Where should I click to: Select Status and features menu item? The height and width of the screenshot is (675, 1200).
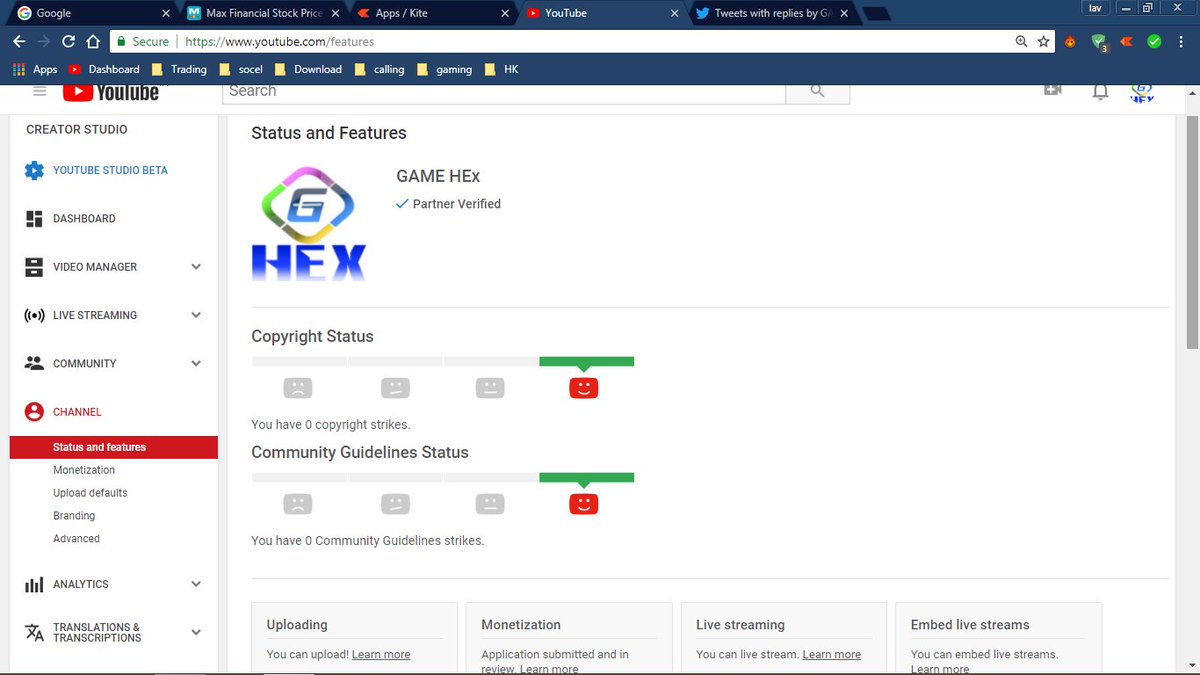click(x=114, y=447)
